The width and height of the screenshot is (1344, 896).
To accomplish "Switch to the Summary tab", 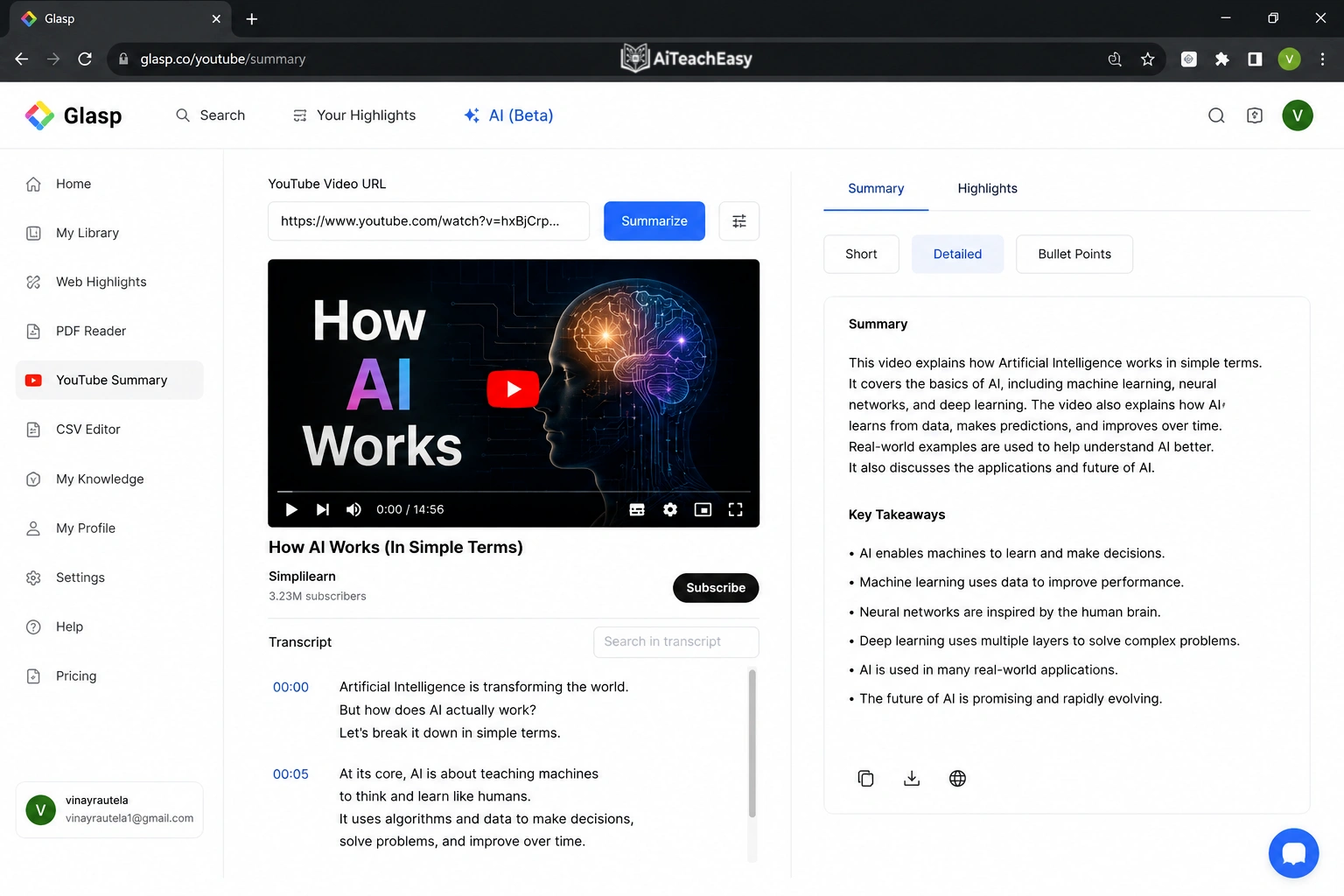I will (x=876, y=188).
